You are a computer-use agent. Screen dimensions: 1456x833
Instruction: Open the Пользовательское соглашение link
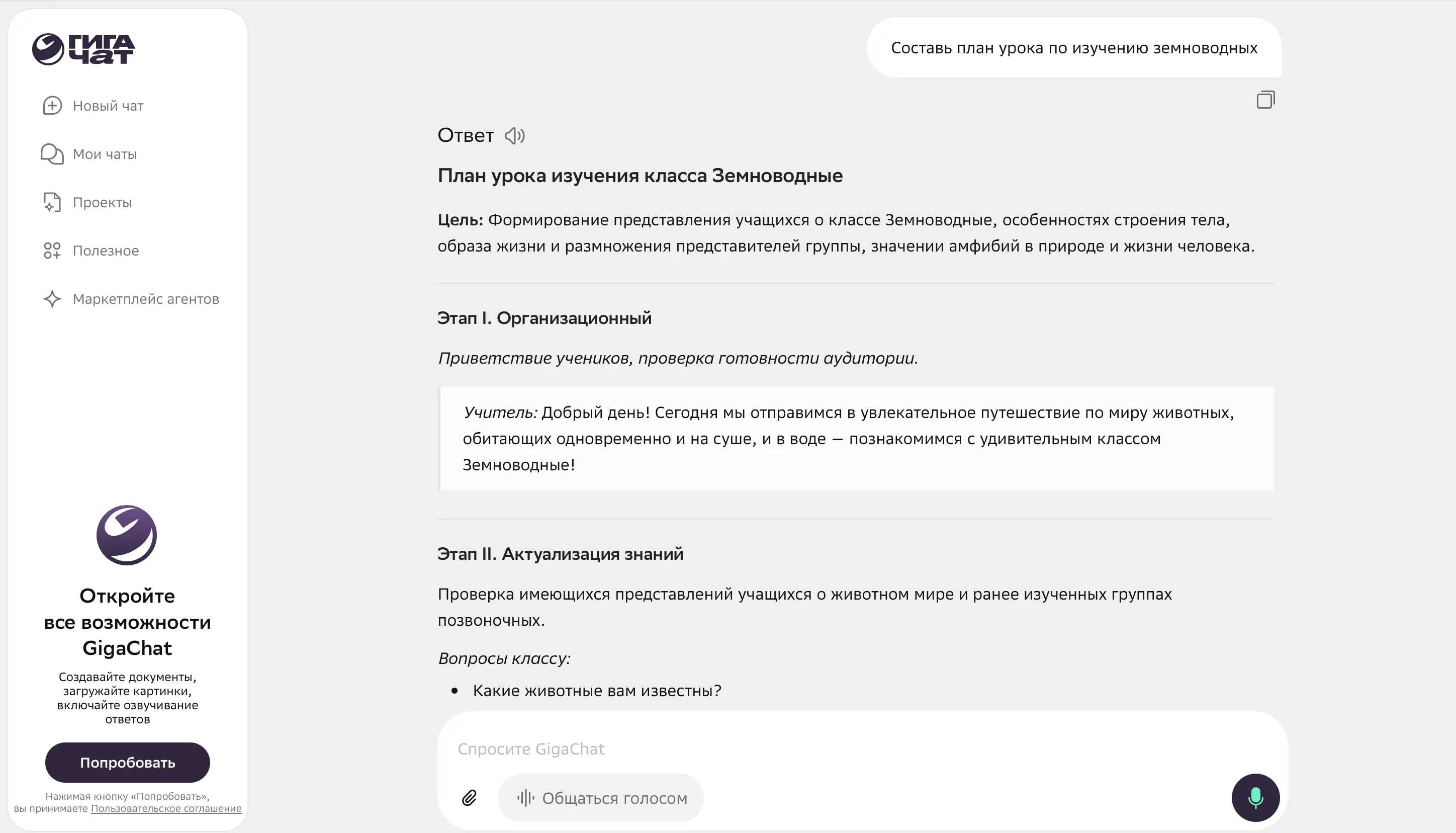[165, 808]
